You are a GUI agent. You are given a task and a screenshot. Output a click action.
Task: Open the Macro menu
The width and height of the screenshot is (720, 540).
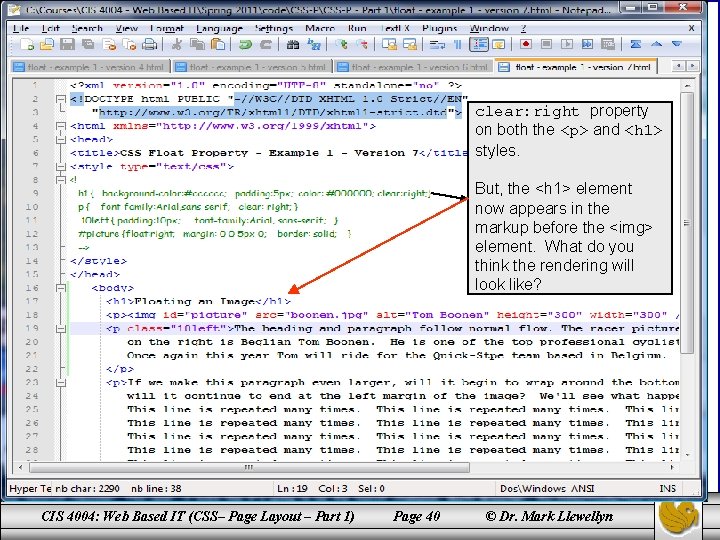click(320, 28)
